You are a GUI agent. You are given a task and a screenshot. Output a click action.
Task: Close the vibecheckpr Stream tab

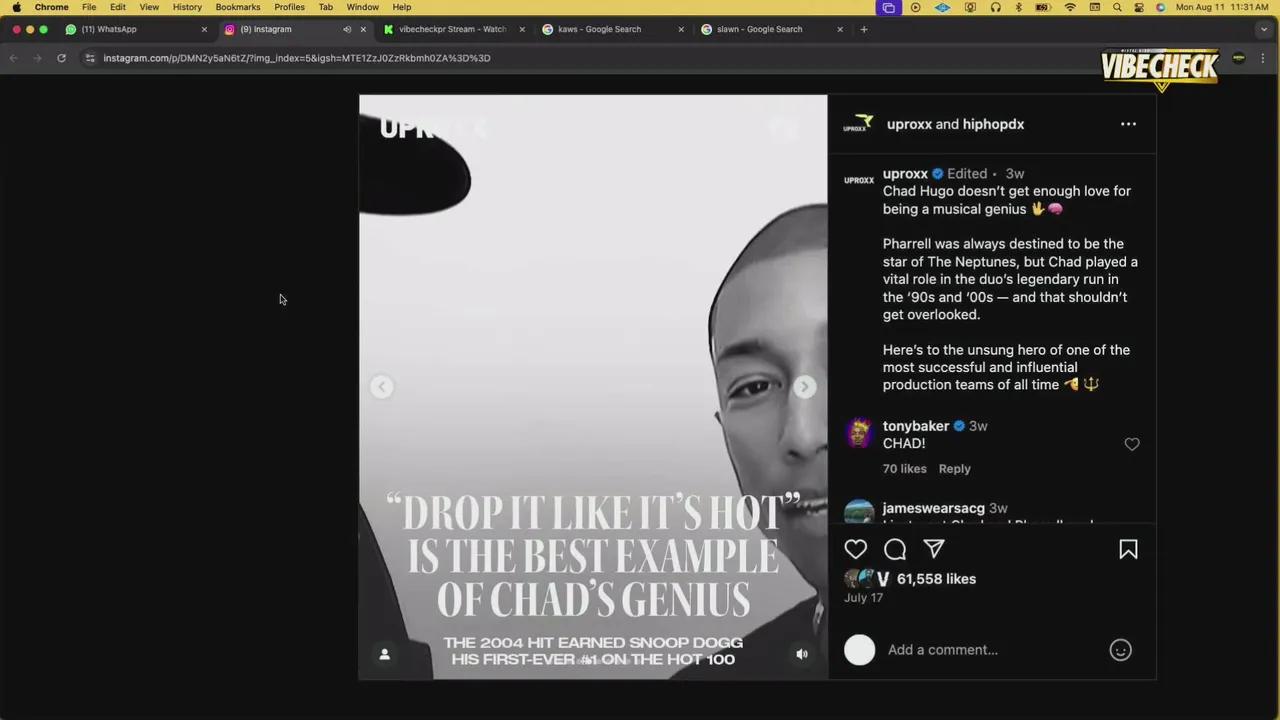(x=522, y=29)
